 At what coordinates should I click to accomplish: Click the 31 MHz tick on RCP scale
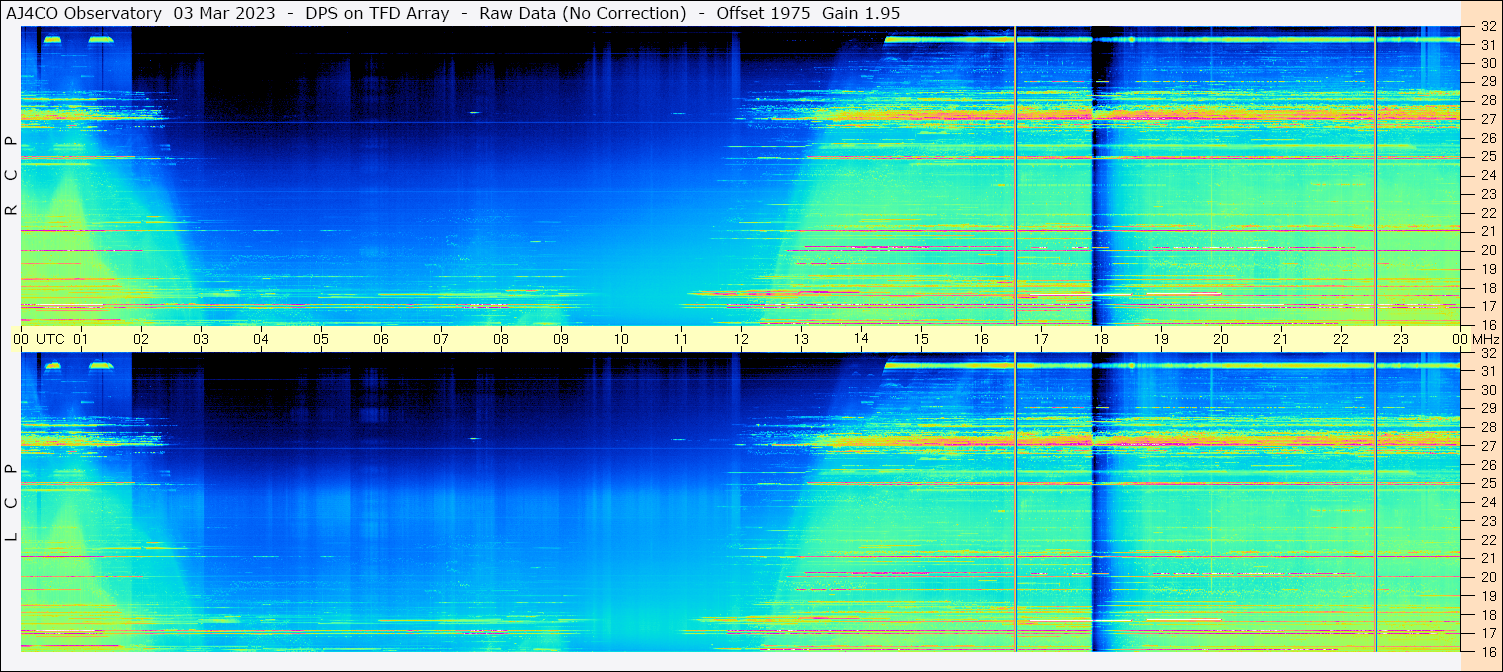(x=1487, y=45)
